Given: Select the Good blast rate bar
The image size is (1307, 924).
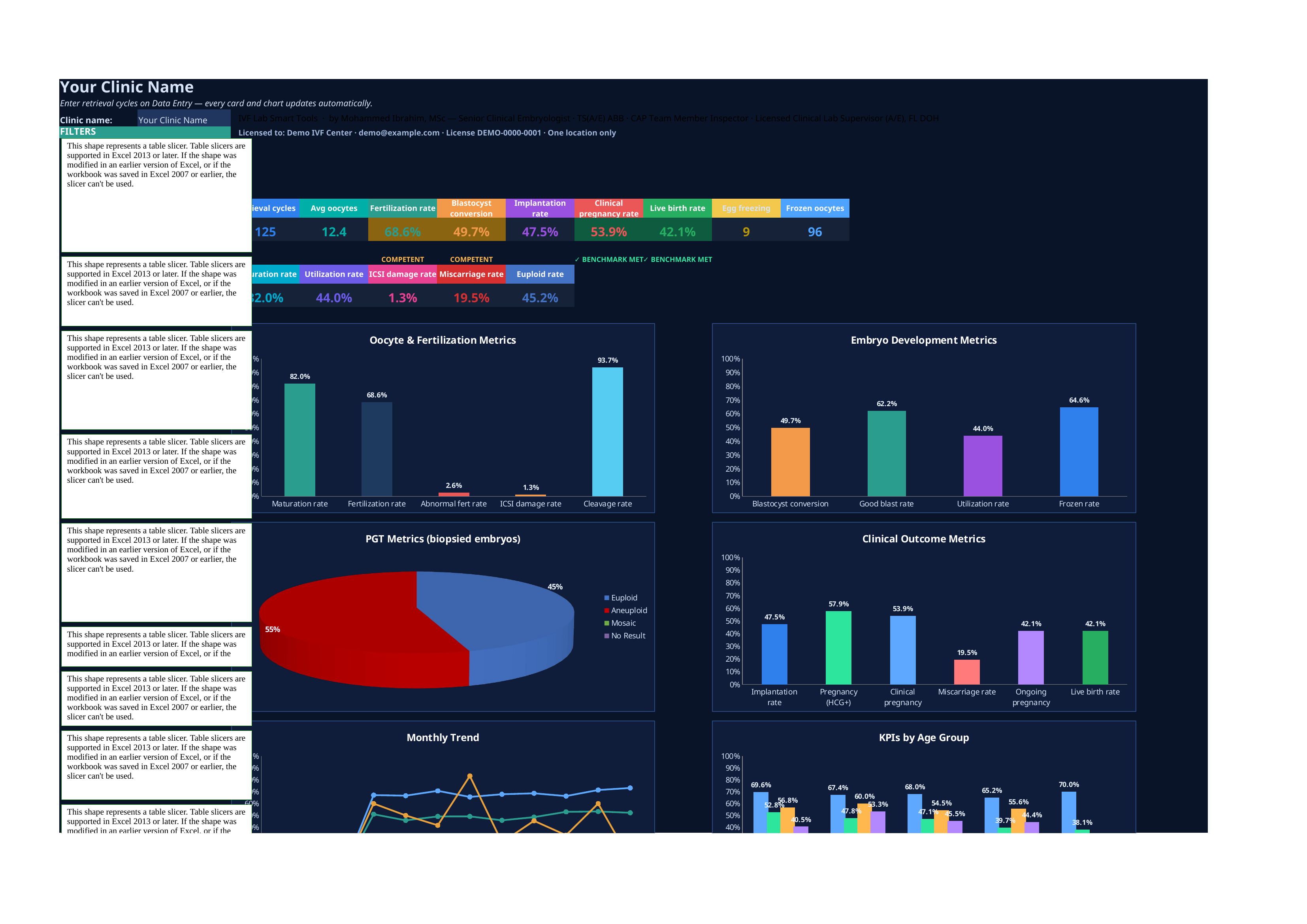Looking at the screenshot, I should click(x=886, y=453).
